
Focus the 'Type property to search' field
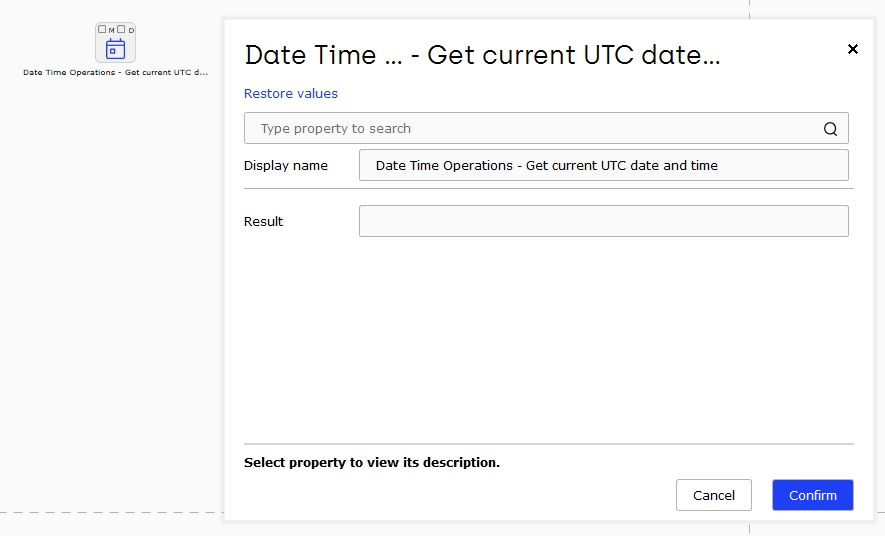pos(546,128)
